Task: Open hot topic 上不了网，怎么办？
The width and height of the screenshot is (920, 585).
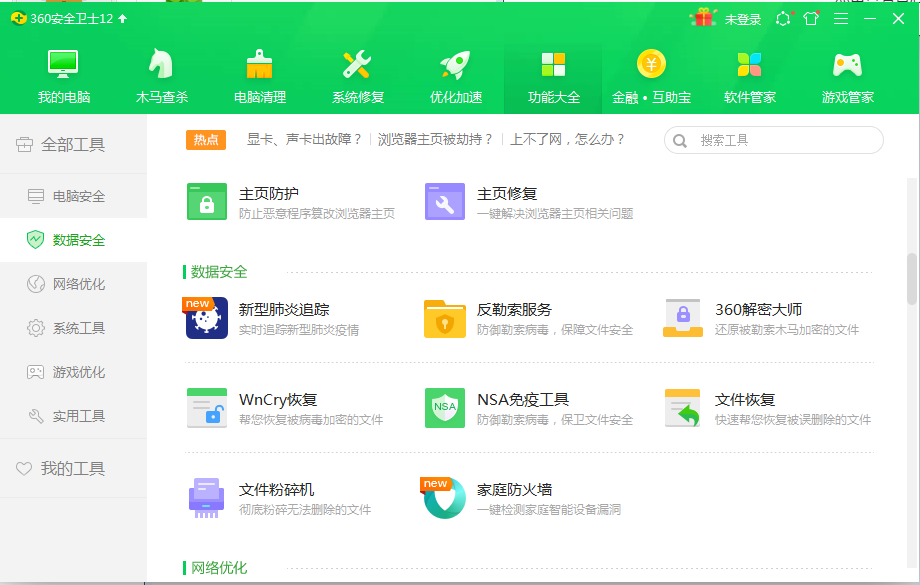Action: click(567, 140)
